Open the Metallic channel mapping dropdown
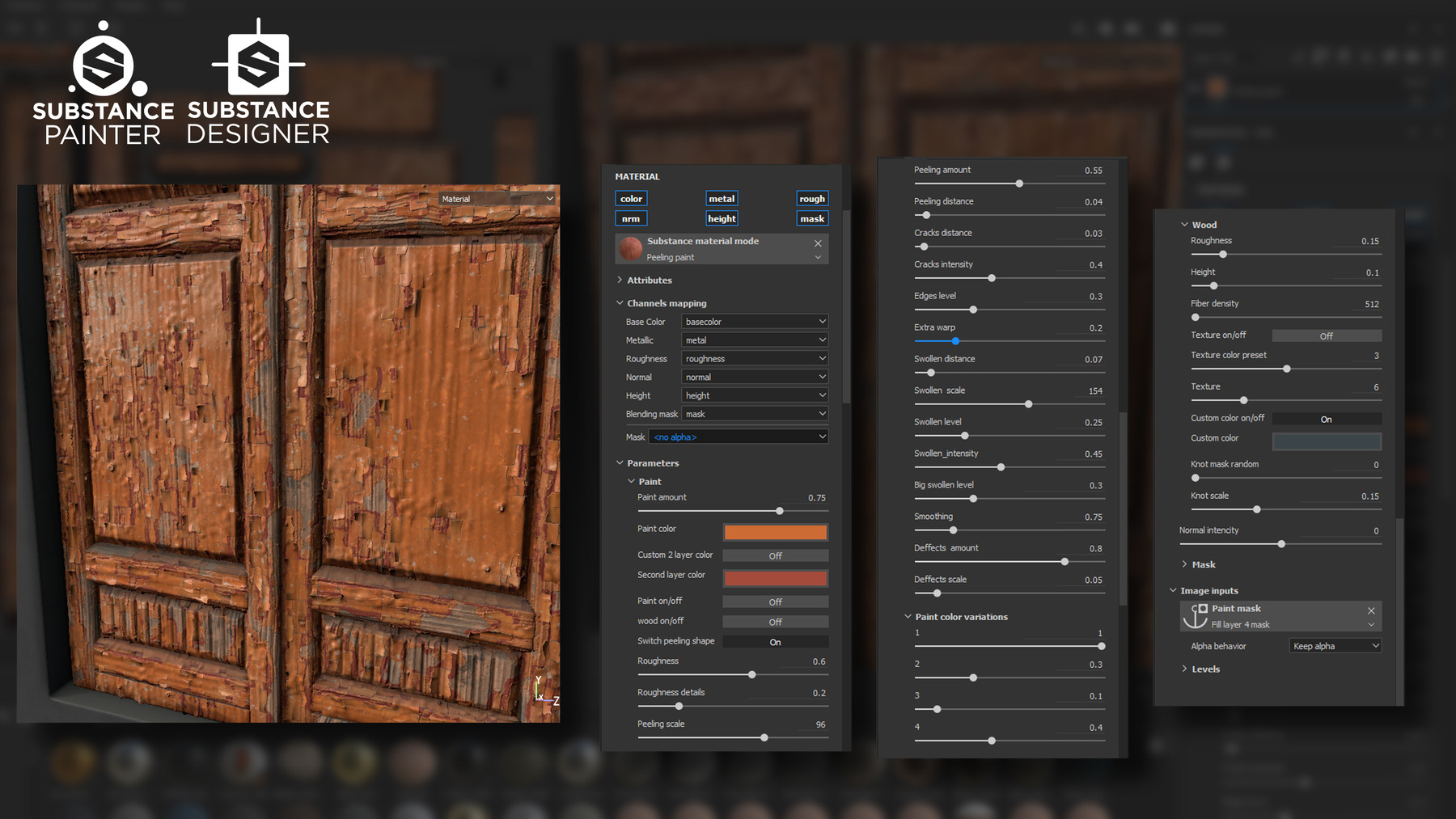This screenshot has width=1456, height=819. (755, 340)
